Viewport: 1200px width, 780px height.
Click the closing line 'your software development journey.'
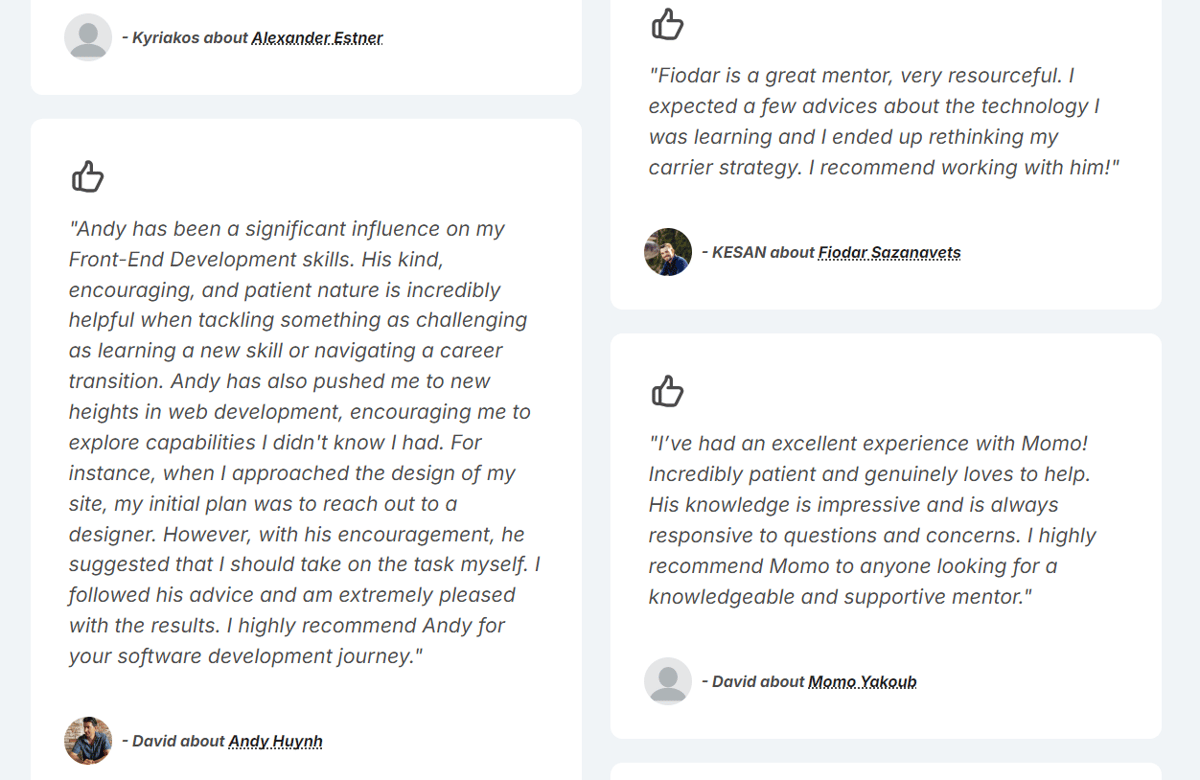[246, 657]
